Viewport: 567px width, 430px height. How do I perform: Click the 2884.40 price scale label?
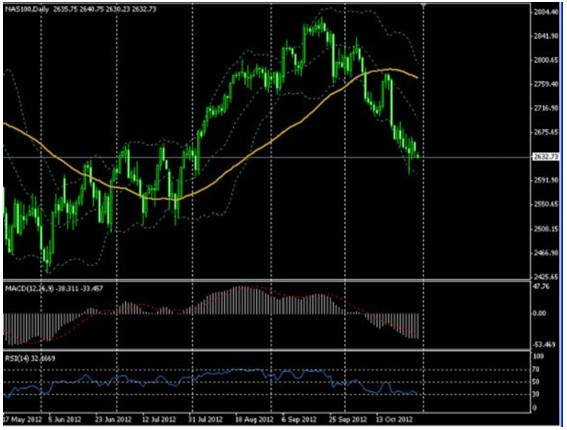(546, 12)
